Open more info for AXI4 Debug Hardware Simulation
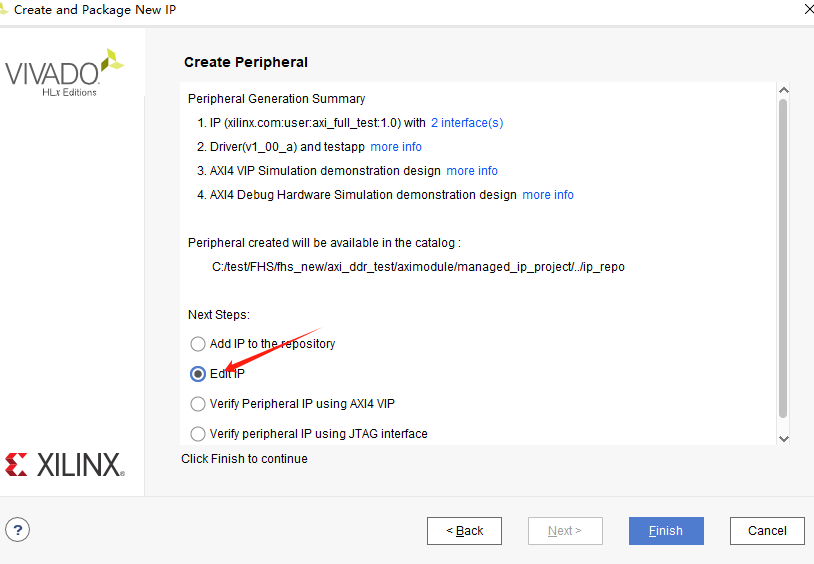 548,195
